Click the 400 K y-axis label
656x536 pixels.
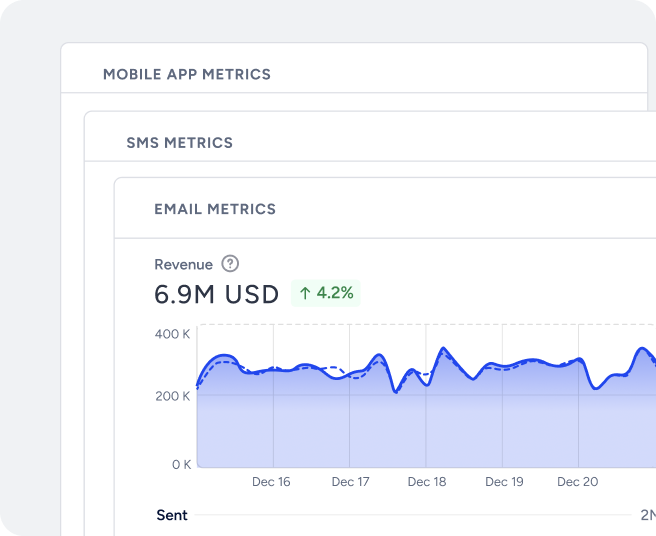click(x=172, y=334)
